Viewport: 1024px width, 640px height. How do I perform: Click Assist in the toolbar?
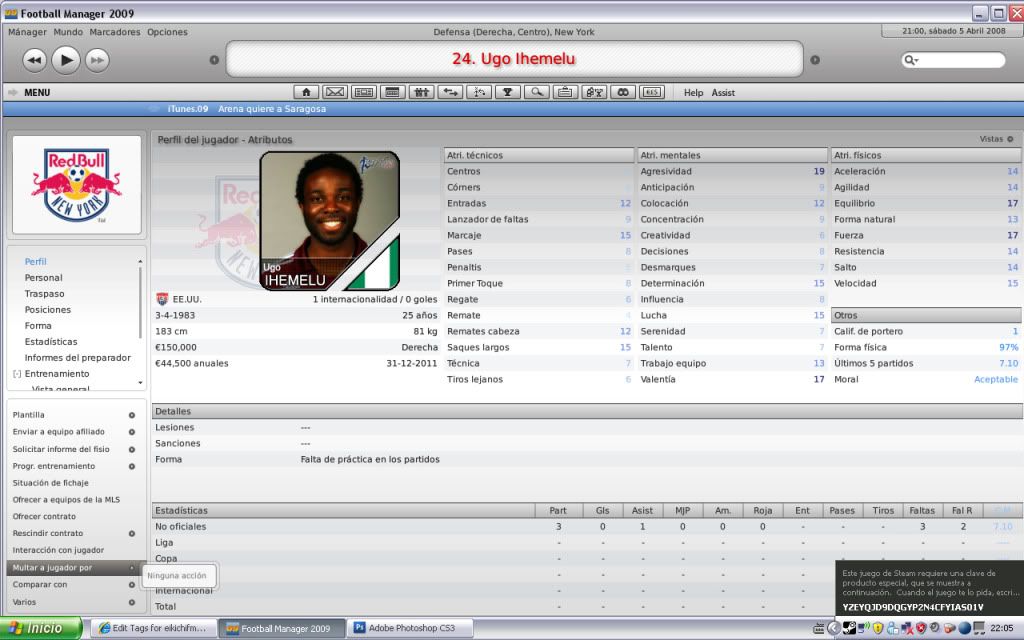[x=723, y=93]
